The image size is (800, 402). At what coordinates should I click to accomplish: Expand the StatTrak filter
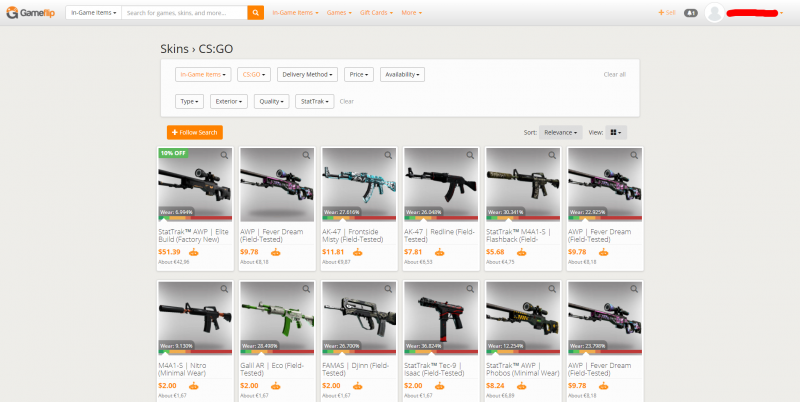pyautogui.click(x=314, y=102)
